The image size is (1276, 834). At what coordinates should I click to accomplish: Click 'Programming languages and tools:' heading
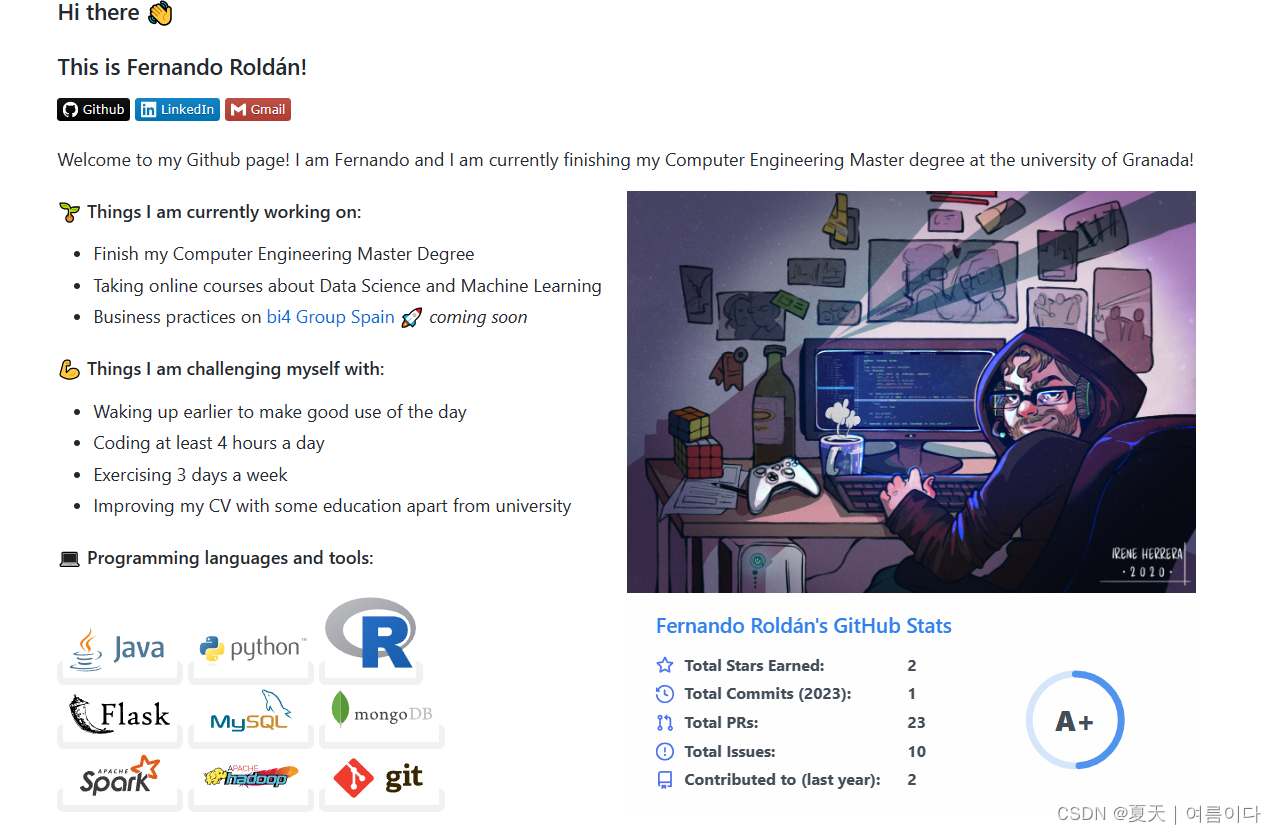click(x=230, y=558)
